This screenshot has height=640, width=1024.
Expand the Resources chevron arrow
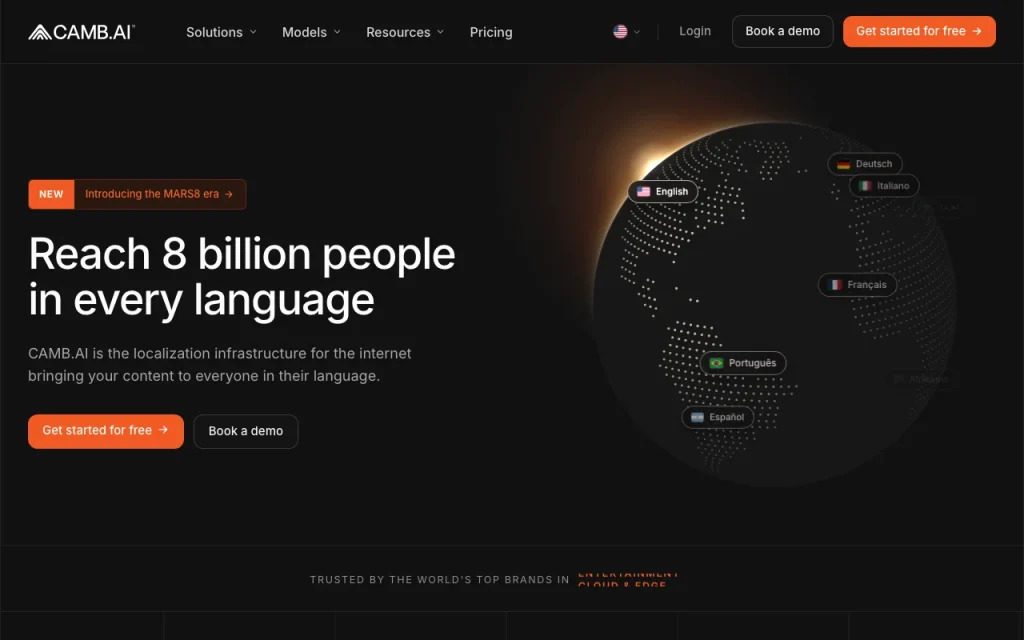point(440,32)
